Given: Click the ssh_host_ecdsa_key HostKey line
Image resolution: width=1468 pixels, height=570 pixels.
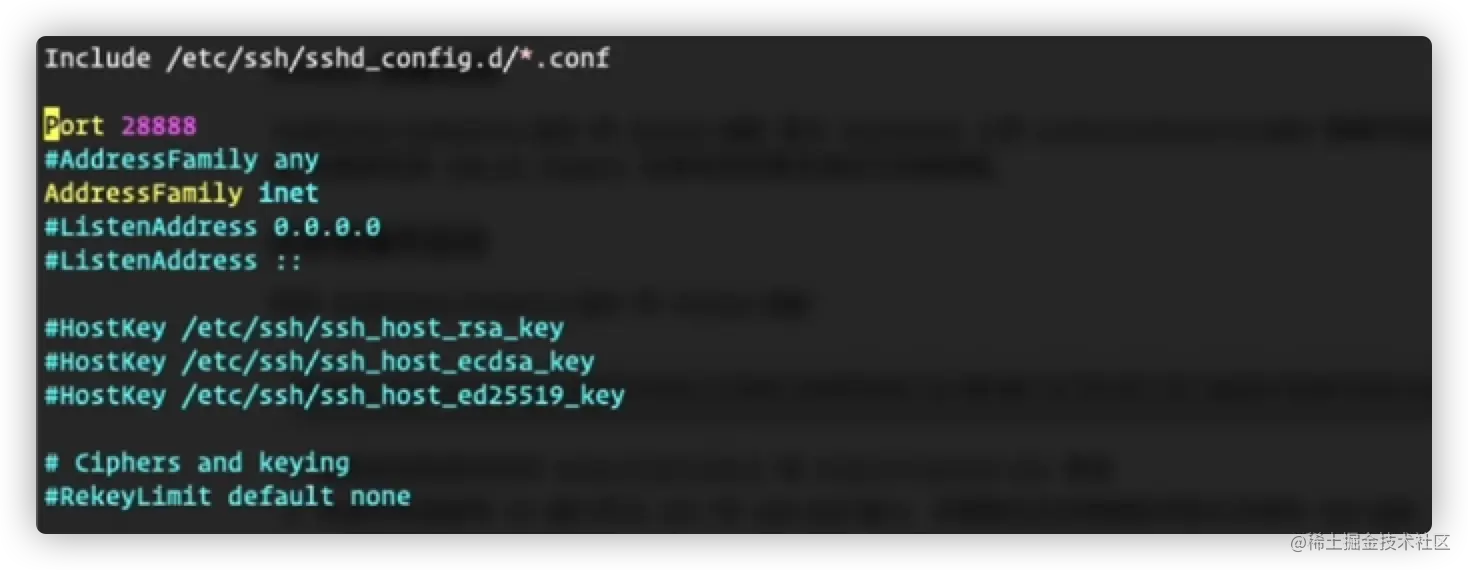Looking at the screenshot, I should (x=319, y=361).
